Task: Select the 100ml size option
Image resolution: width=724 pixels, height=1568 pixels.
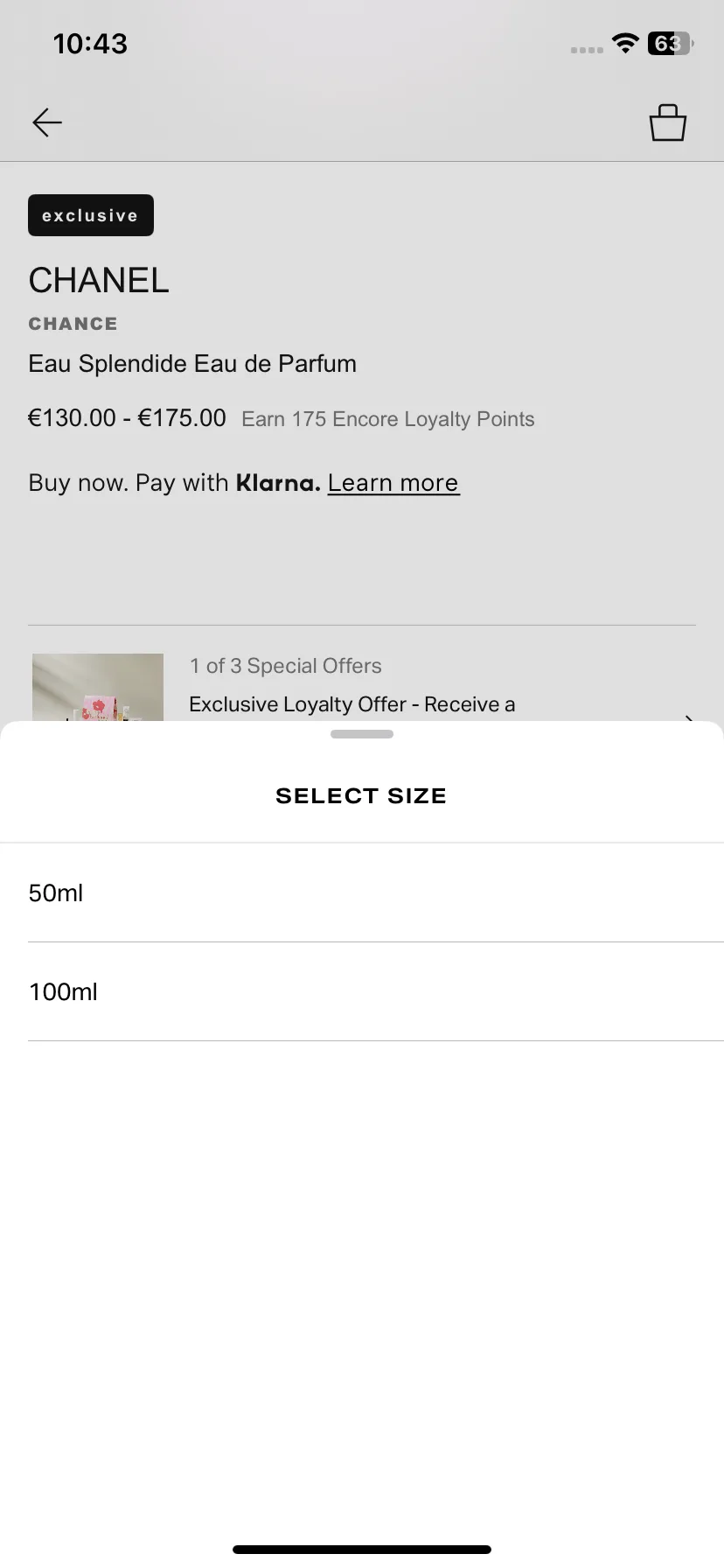Action: coord(362,991)
